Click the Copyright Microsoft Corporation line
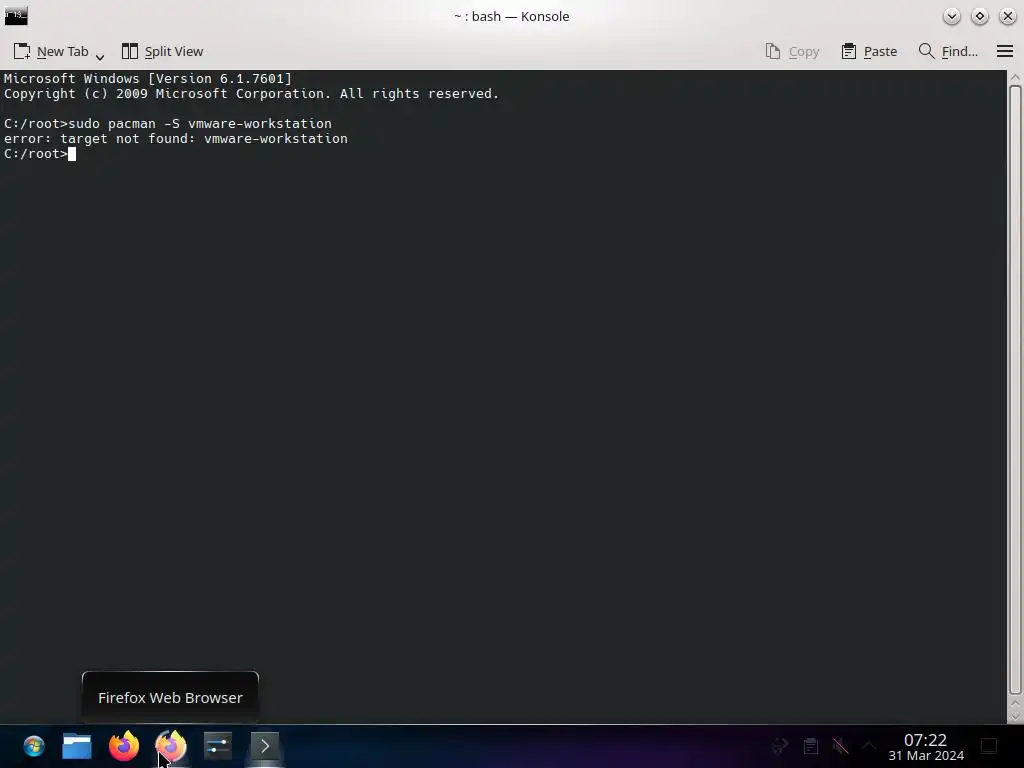This screenshot has width=1024, height=768. (x=251, y=93)
